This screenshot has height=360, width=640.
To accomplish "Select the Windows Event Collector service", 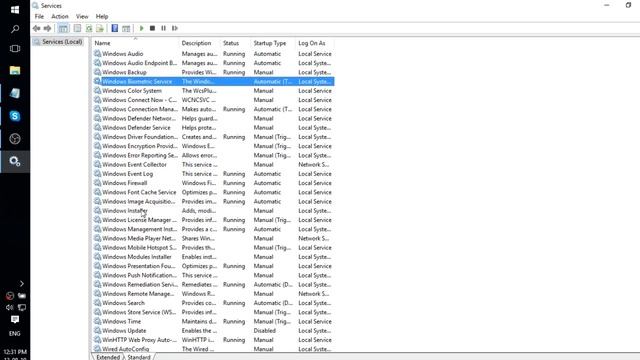I will (213, 164).
